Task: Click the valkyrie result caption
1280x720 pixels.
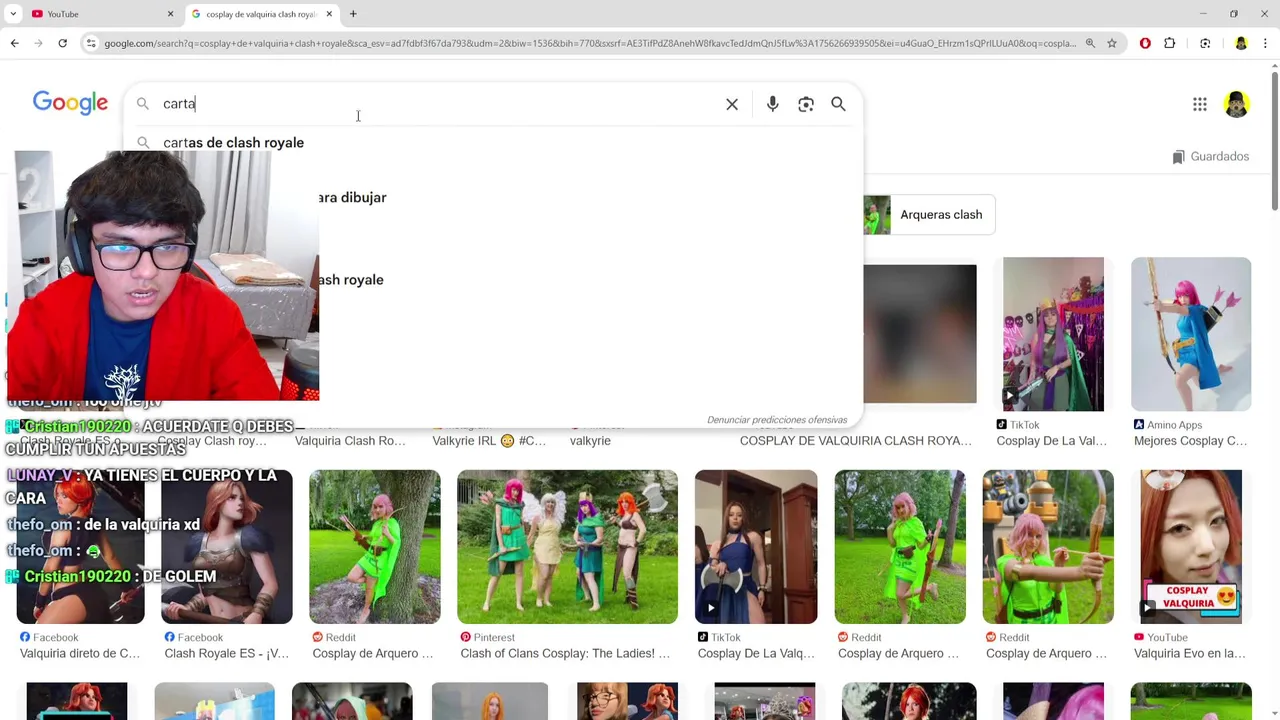Action: click(590, 441)
